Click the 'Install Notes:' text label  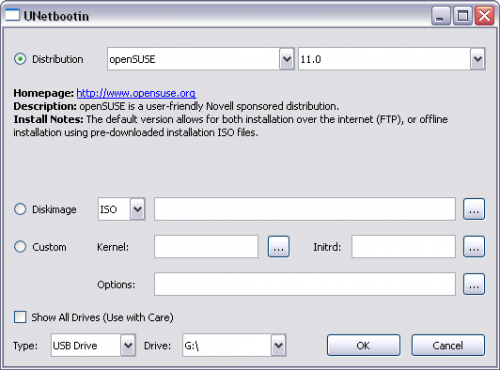(48, 119)
